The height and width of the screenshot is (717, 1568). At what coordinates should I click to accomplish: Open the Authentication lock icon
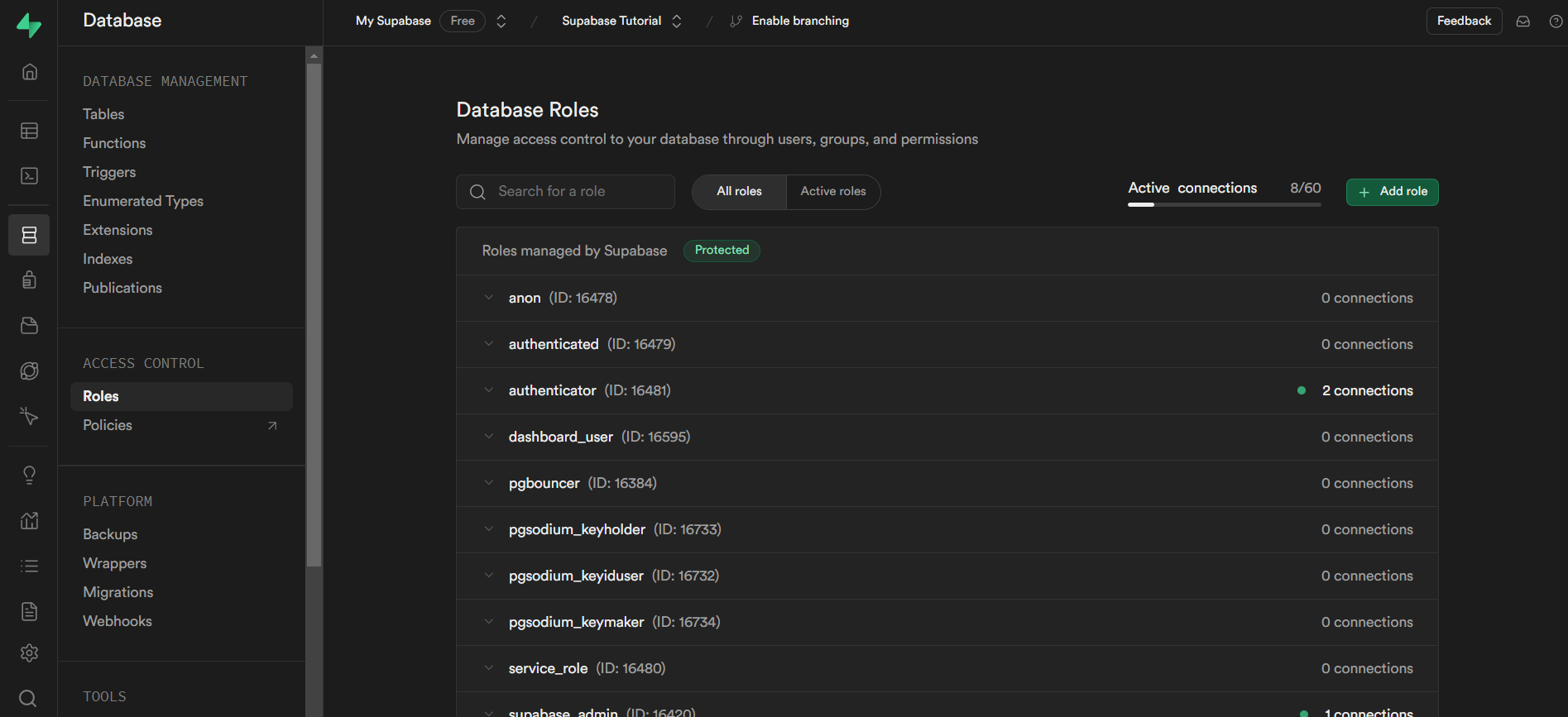pyautogui.click(x=29, y=280)
